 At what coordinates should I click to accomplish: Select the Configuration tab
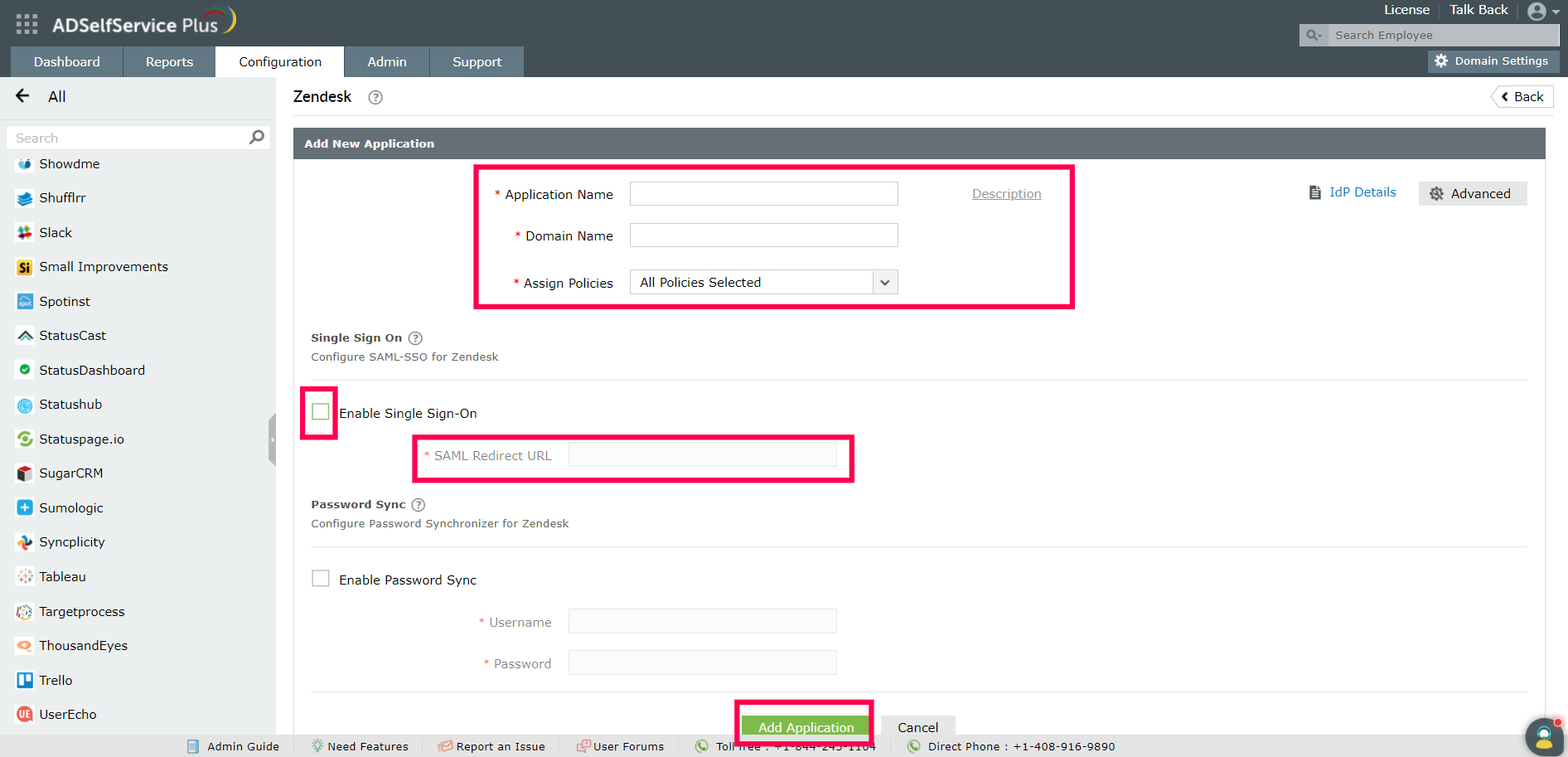pyautogui.click(x=280, y=62)
